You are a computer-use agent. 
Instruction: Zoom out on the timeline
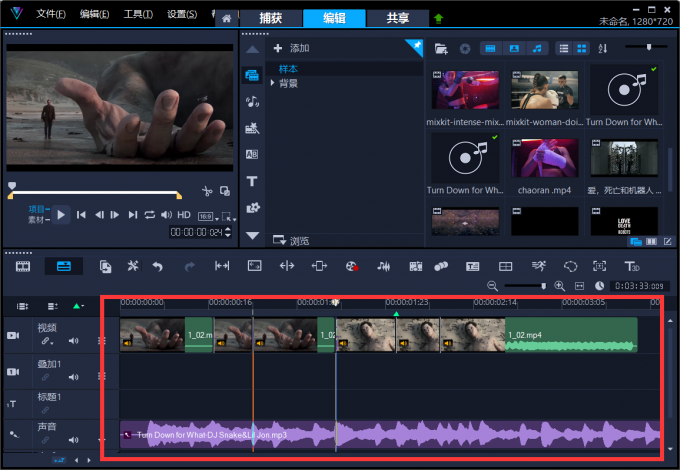[x=492, y=286]
